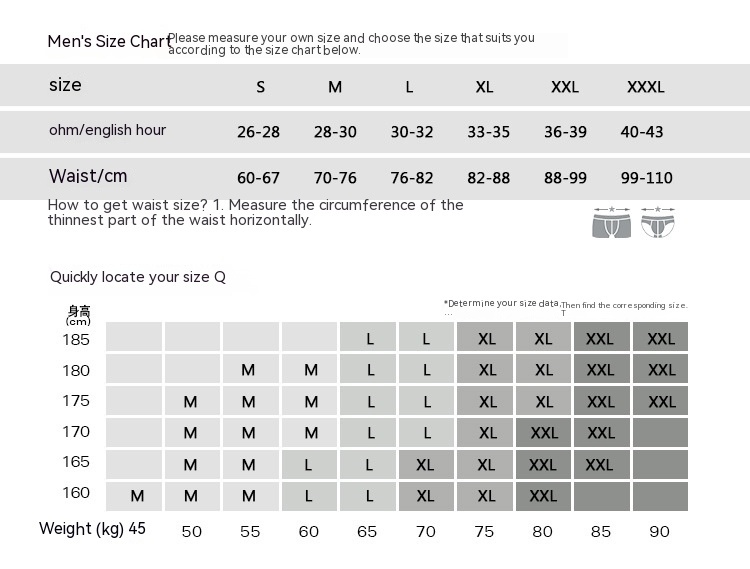Screen dimensions: 750x569
Task: Select the XL cell at 165 cm, 70 kg
Action: 426,465
